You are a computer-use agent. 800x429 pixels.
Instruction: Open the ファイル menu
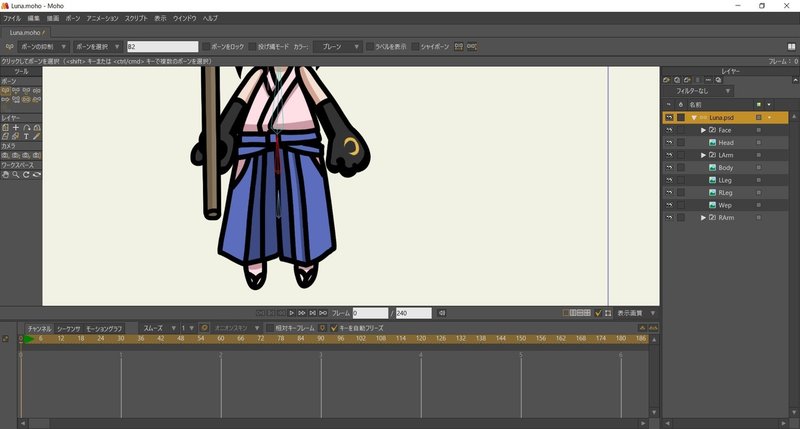(12, 18)
